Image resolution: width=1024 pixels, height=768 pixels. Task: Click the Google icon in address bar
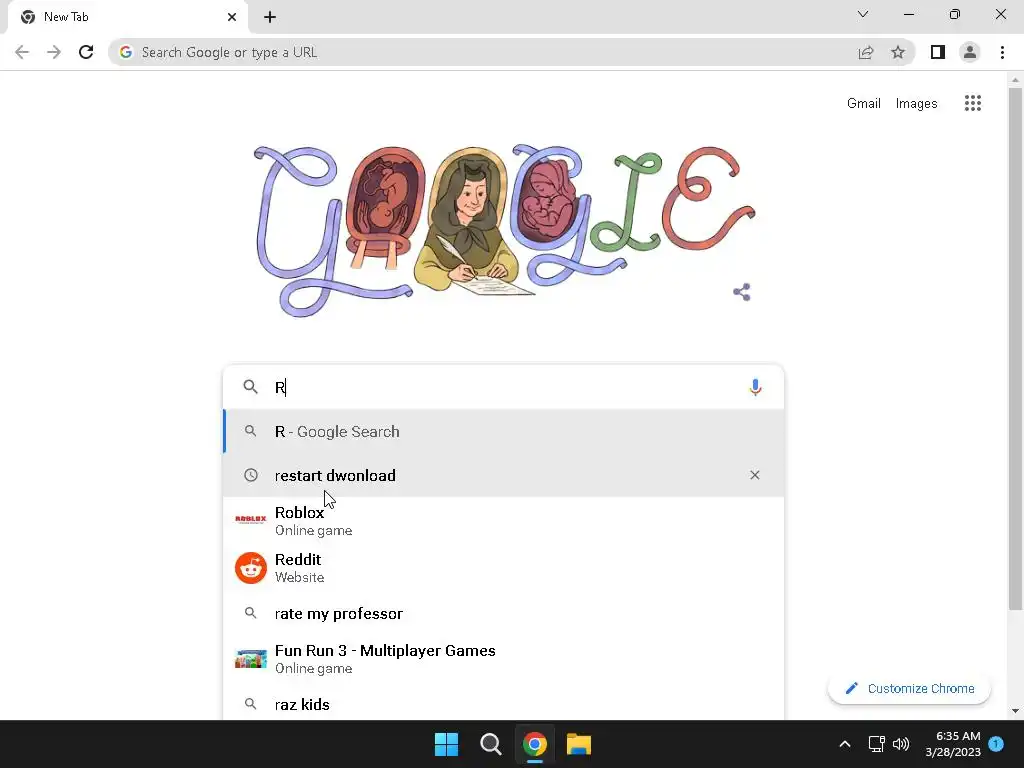[126, 52]
